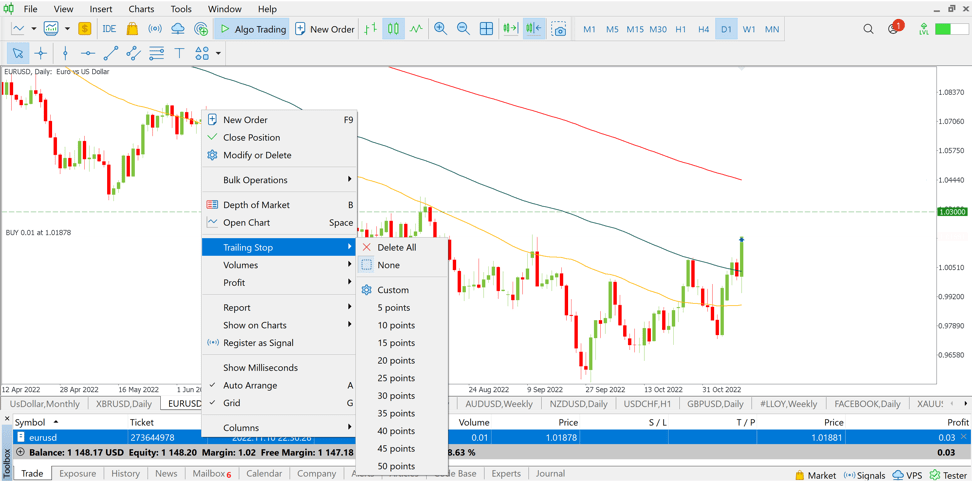The height and width of the screenshot is (481, 972).
Task: Select the trendline drawing tool
Action: pos(111,53)
